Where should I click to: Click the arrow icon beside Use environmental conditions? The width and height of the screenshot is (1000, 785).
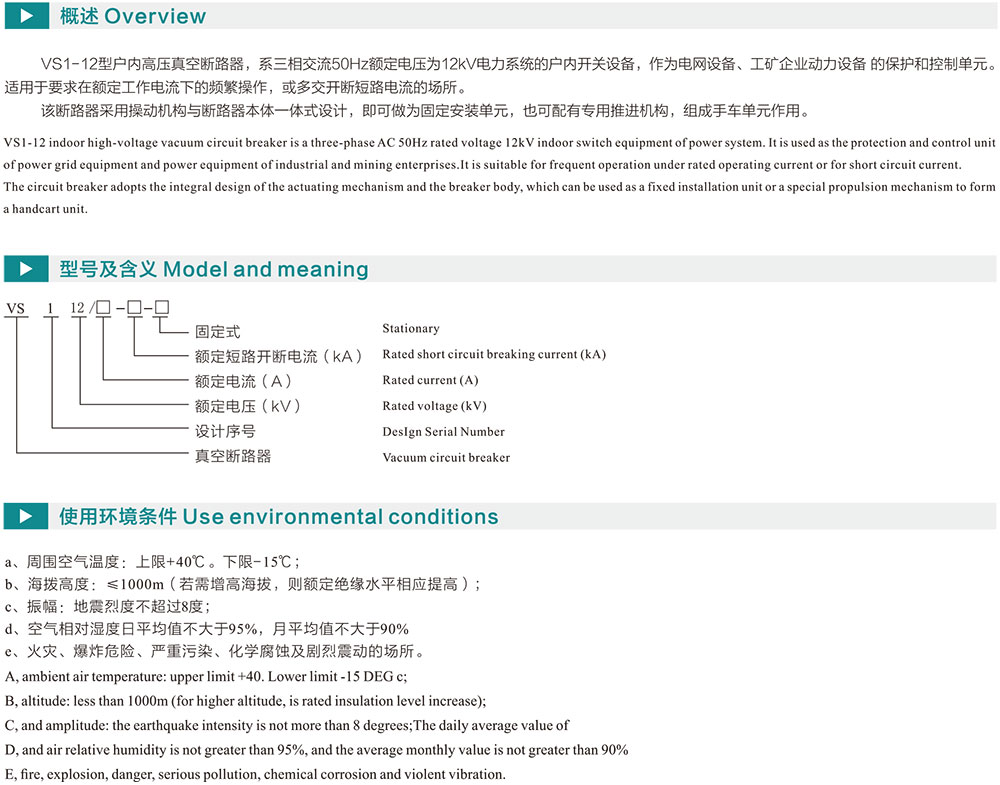[x=26, y=517]
